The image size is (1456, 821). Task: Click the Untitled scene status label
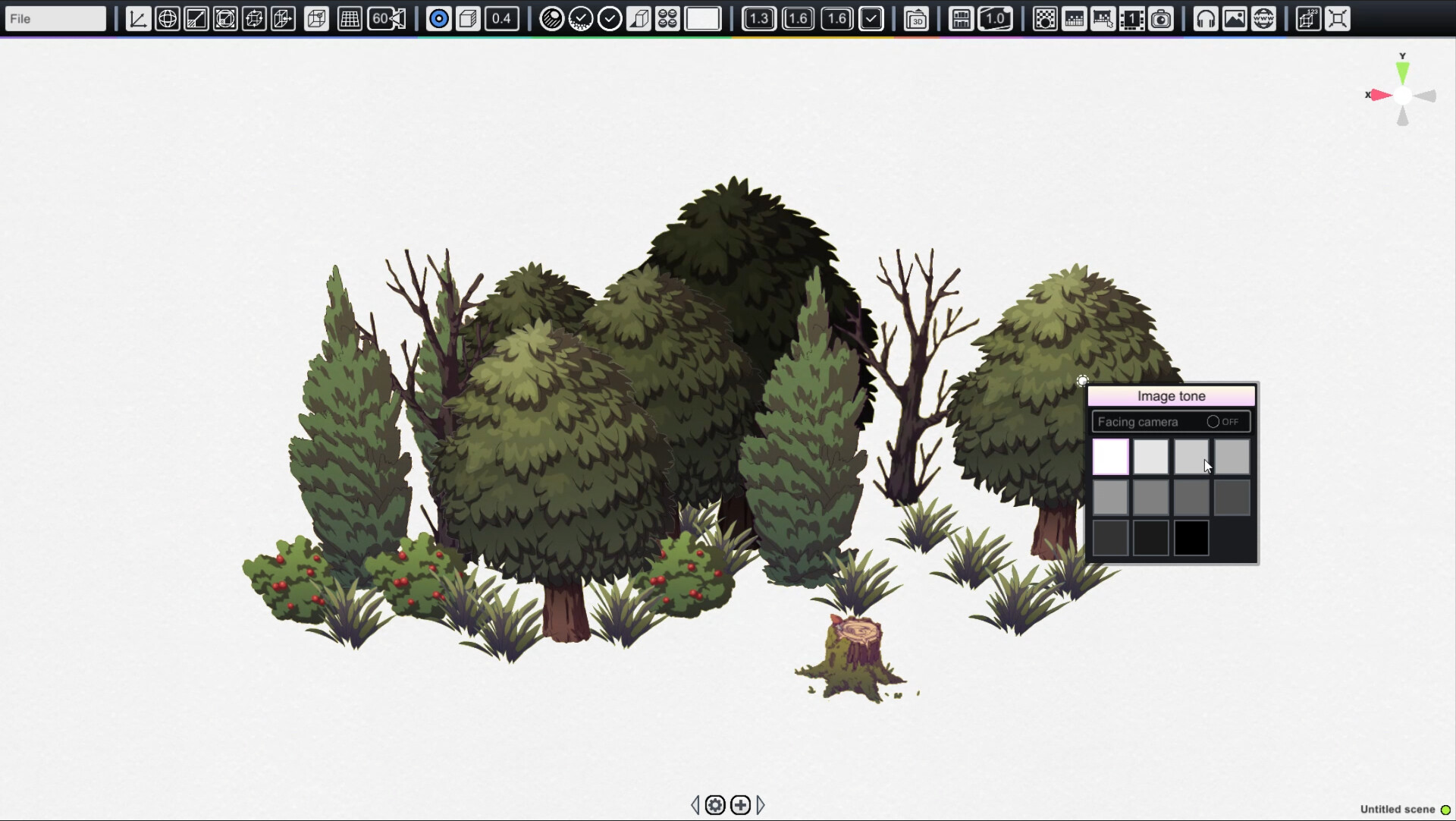coord(1398,809)
